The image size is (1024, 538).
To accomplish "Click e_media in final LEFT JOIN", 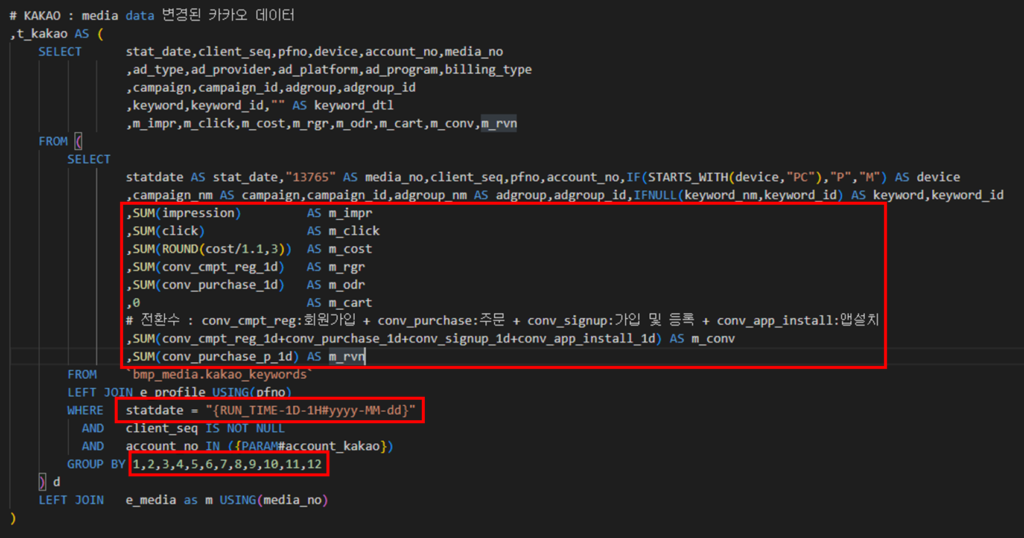I will pos(151,500).
